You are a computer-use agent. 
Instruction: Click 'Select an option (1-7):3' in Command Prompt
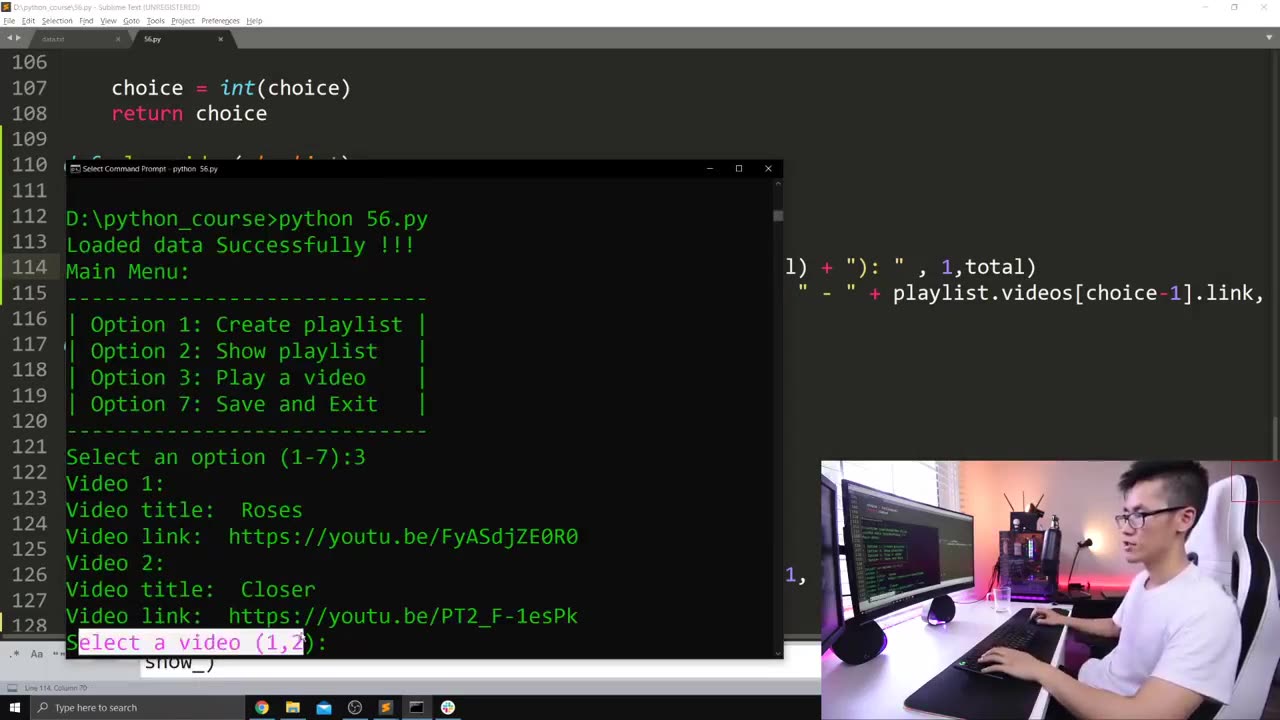click(216, 457)
